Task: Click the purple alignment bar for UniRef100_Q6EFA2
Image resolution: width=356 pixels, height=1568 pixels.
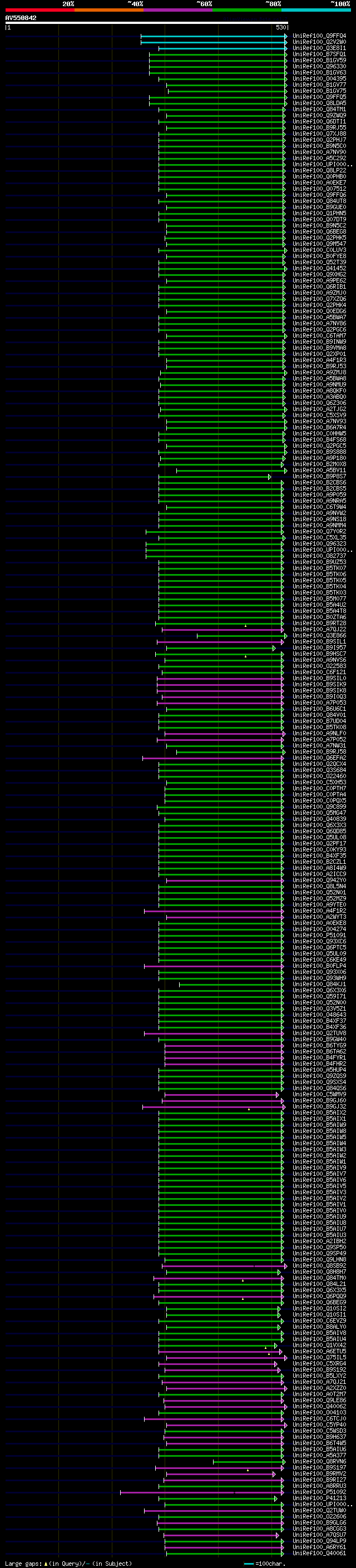Action: point(213,758)
